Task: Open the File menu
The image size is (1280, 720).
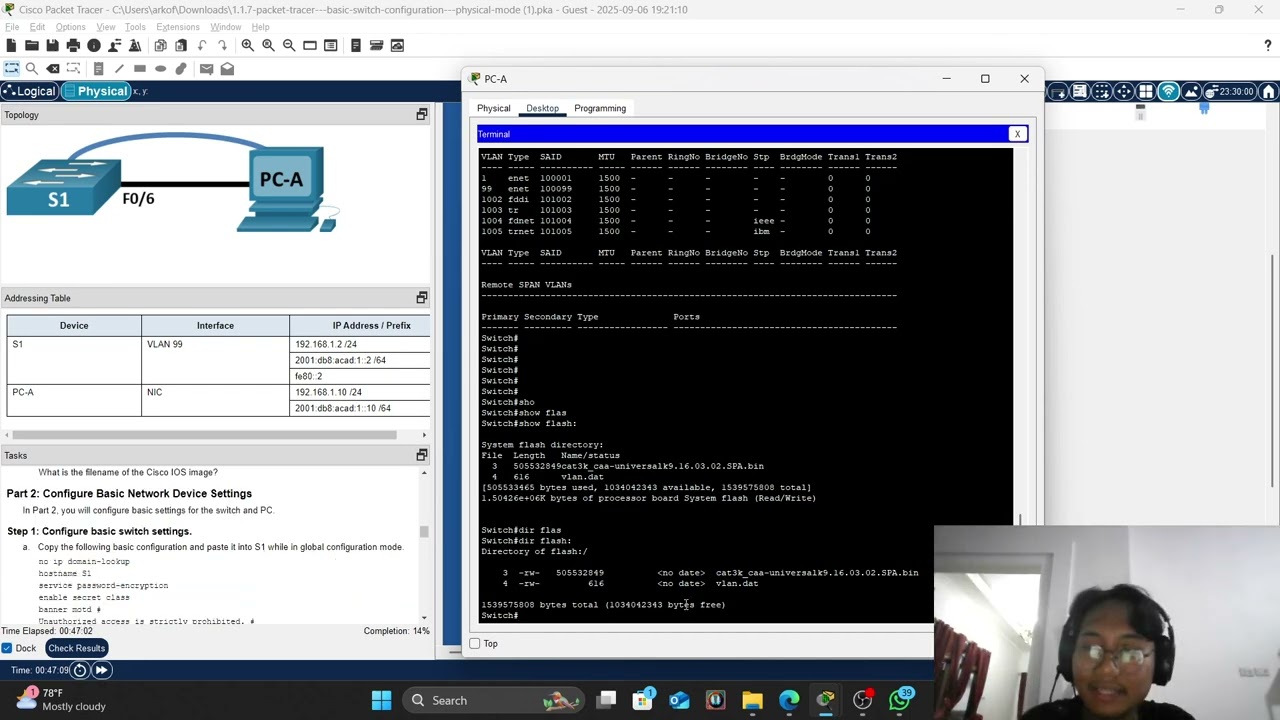Action: click(x=12, y=27)
